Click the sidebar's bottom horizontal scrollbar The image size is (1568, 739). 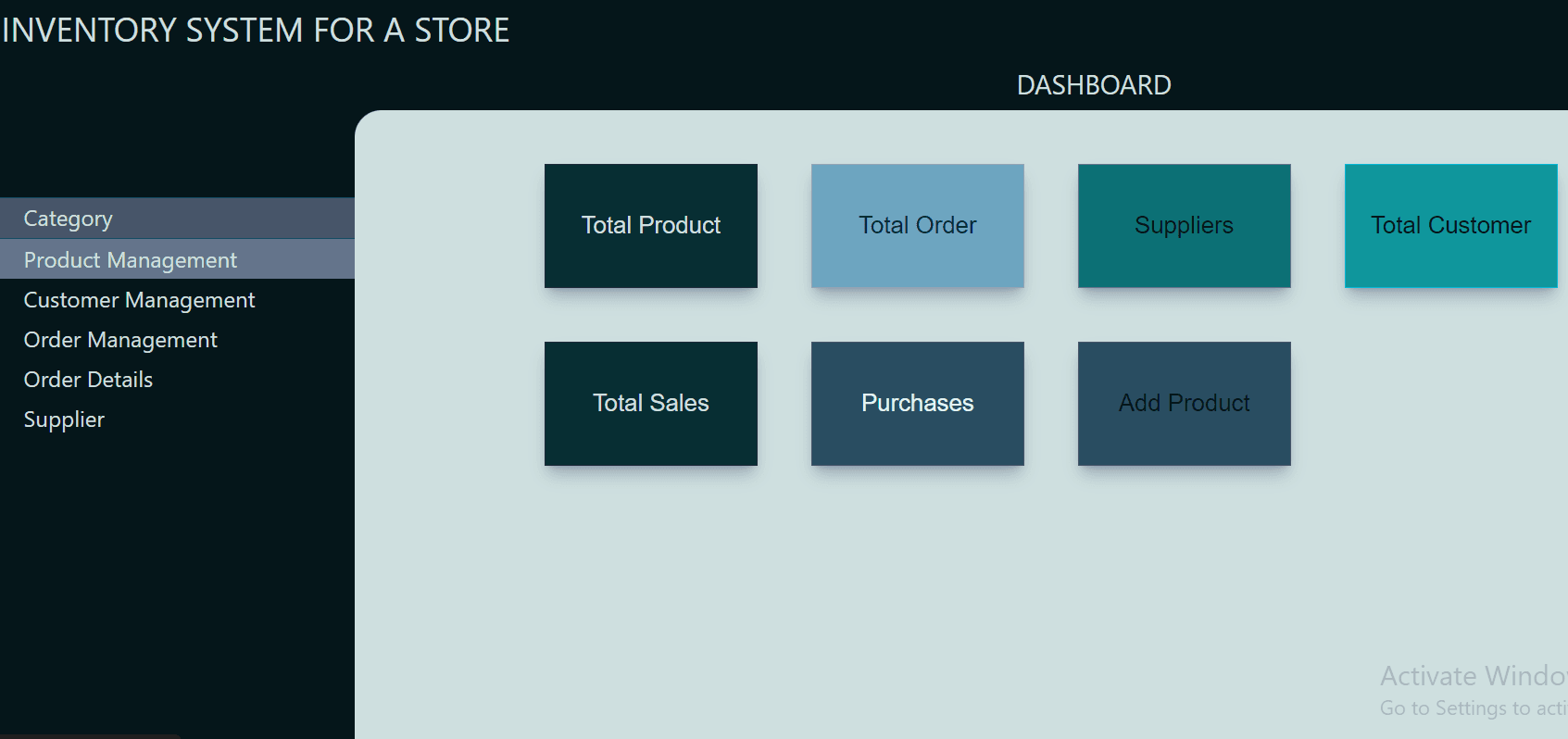tap(90, 736)
